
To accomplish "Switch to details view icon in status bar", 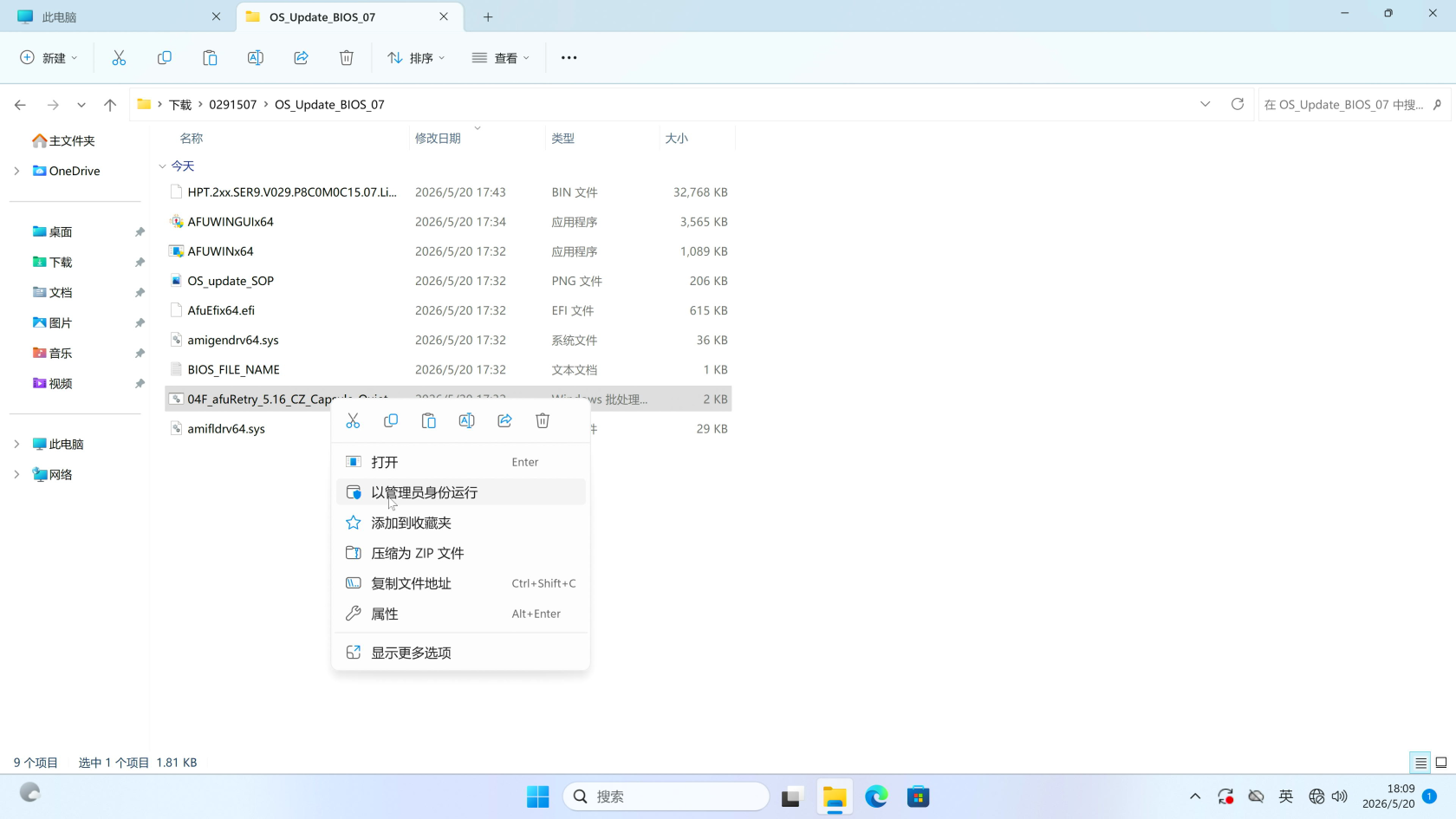I will [x=1420, y=763].
